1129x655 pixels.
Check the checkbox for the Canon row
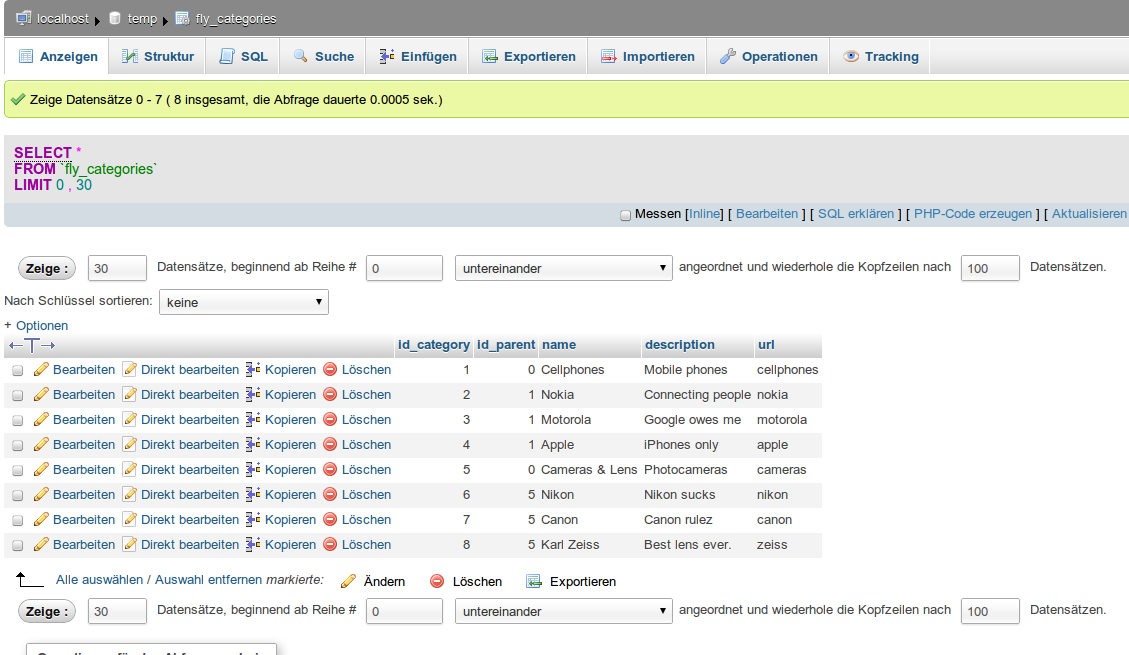(17, 520)
